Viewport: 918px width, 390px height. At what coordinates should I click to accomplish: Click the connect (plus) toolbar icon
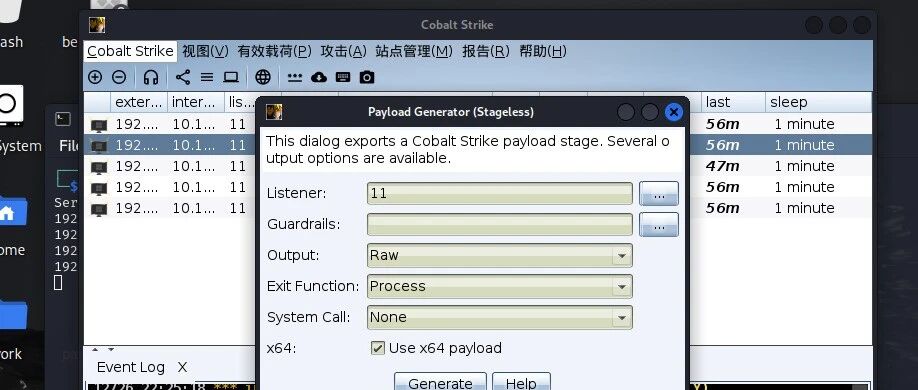click(94, 77)
